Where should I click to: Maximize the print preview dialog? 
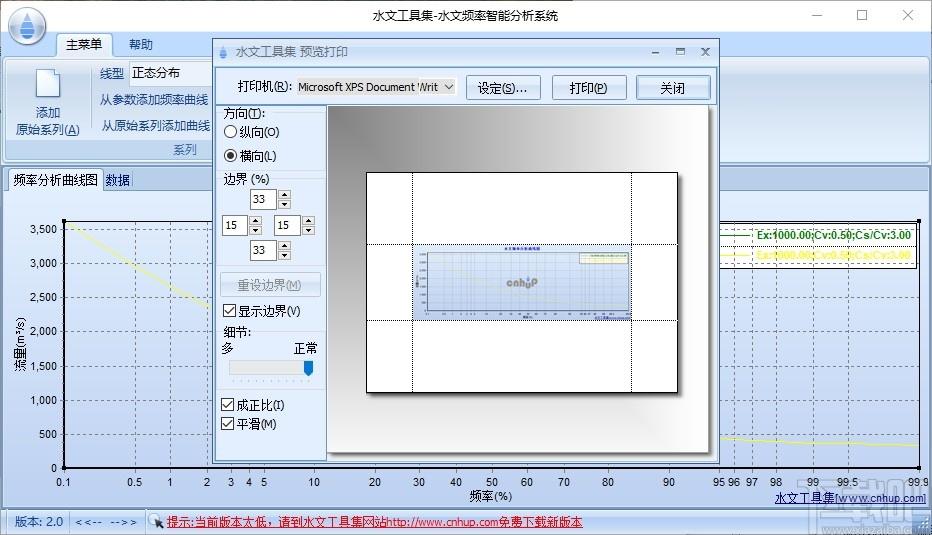pyautogui.click(x=680, y=52)
